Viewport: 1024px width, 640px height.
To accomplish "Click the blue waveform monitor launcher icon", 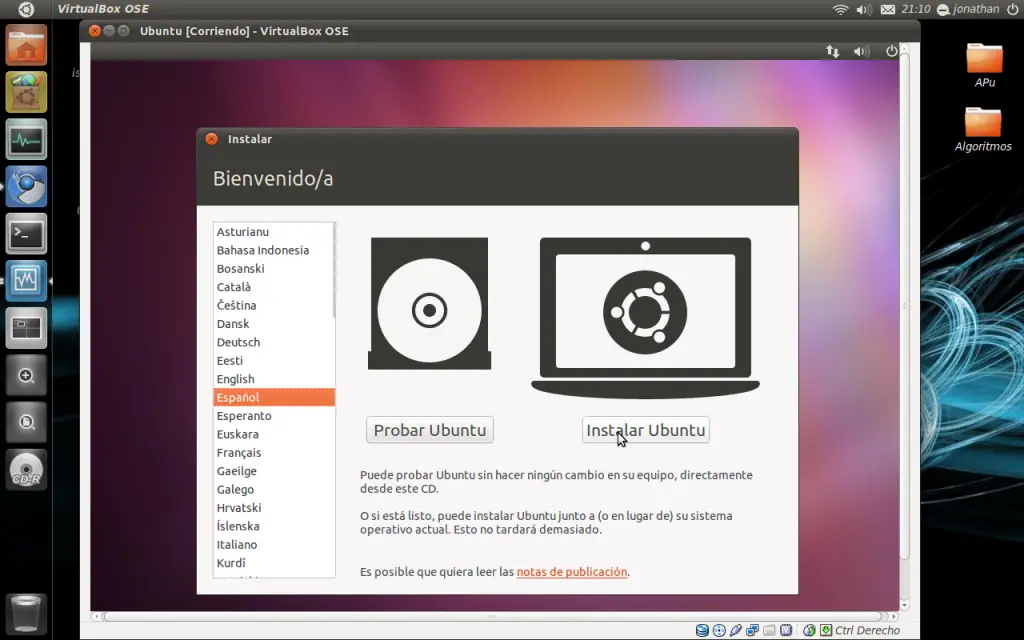I will tap(26, 280).
